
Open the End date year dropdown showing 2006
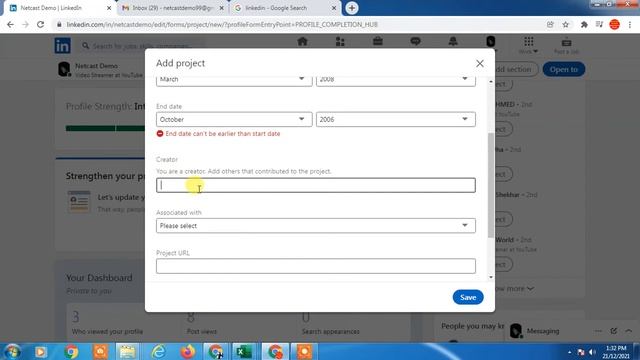(x=396, y=119)
